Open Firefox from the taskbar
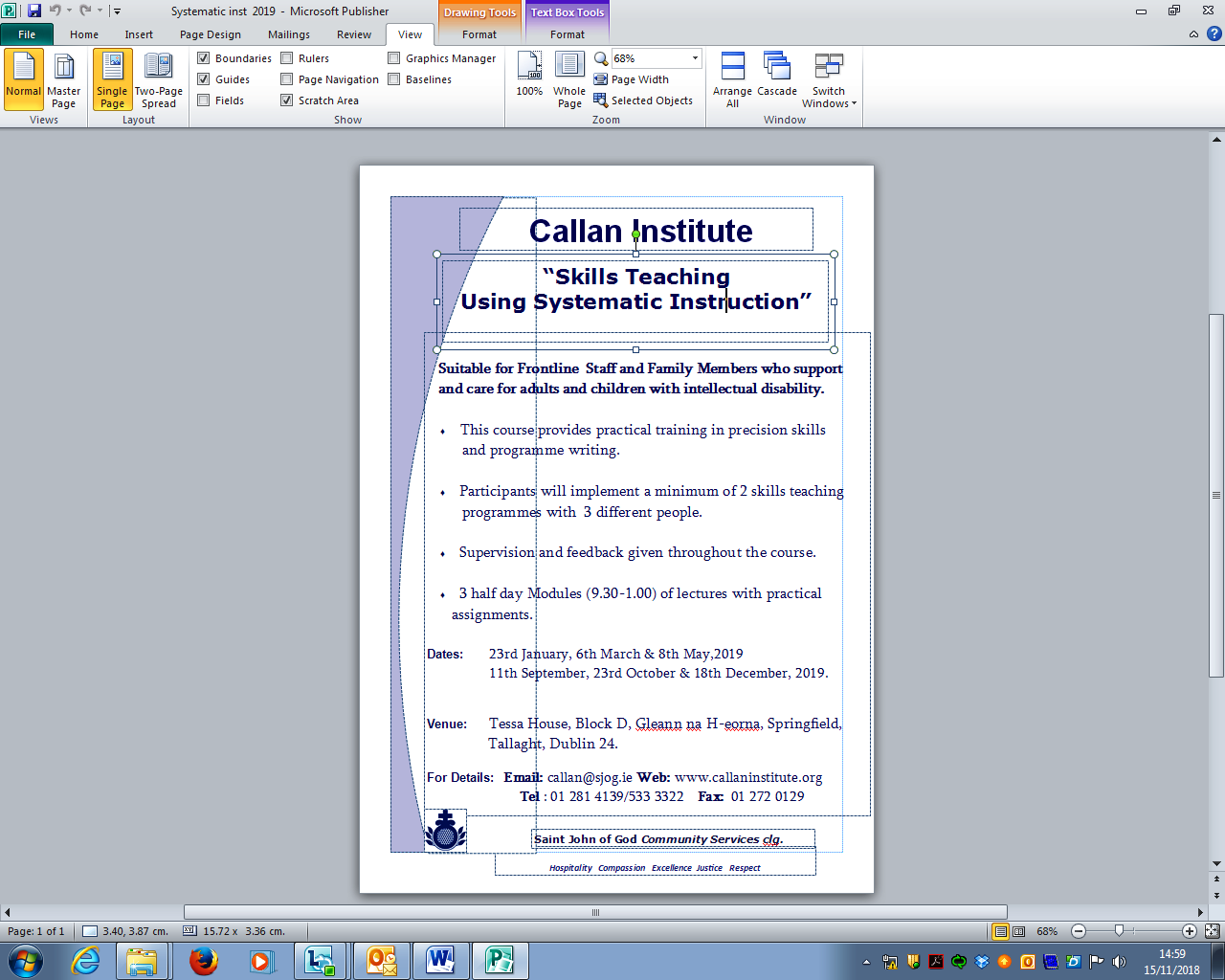The image size is (1225, 980). click(x=203, y=961)
